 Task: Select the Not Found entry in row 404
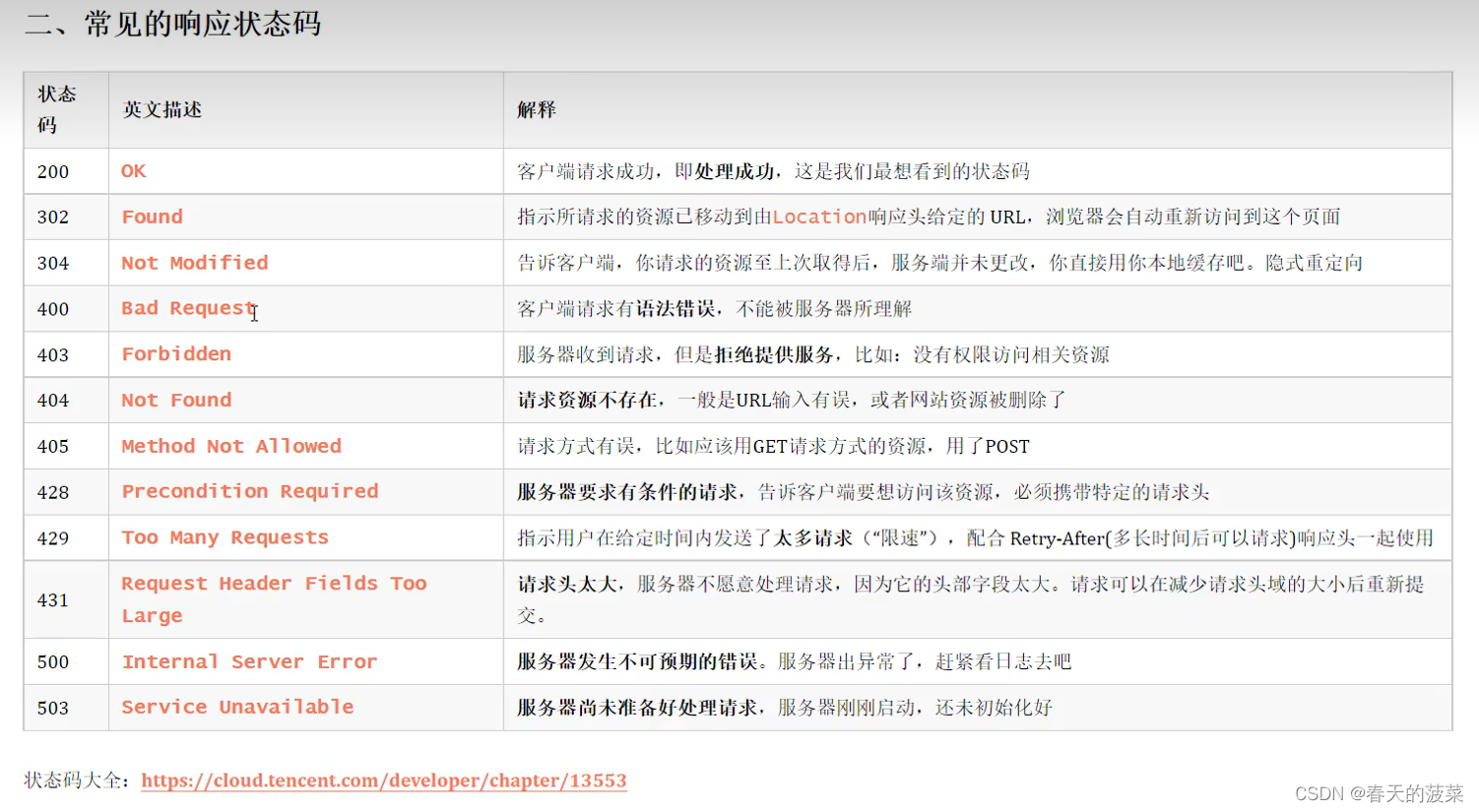[175, 400]
